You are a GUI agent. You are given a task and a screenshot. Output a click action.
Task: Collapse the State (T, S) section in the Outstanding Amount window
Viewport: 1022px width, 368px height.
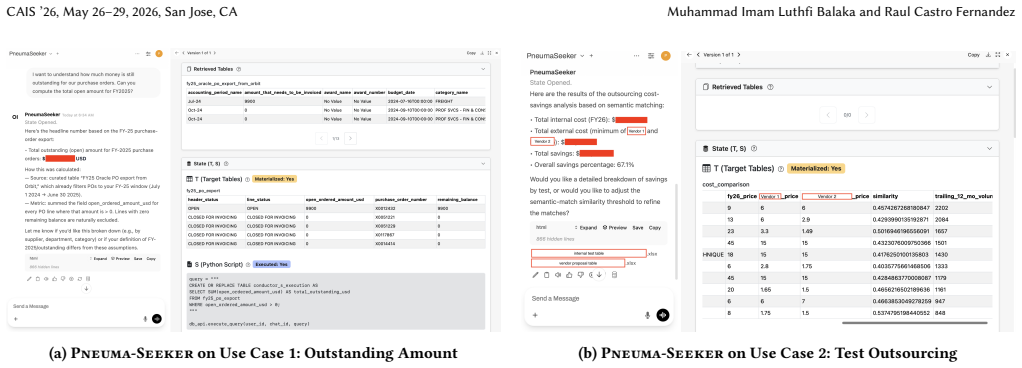coord(482,164)
